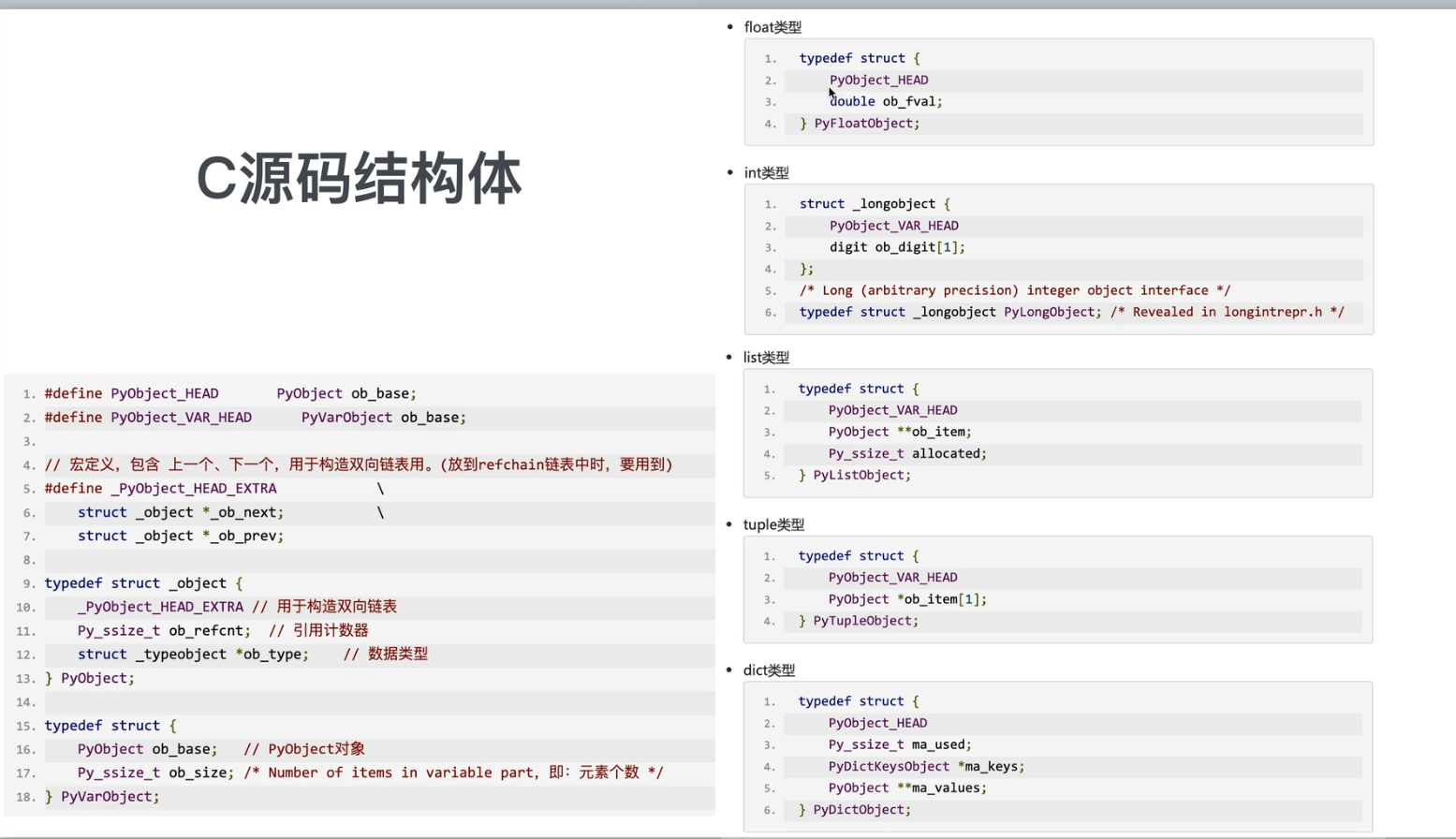Viewport: 1456px width, 839px height.
Task: Click the comment 数据类型
Action: (385, 654)
